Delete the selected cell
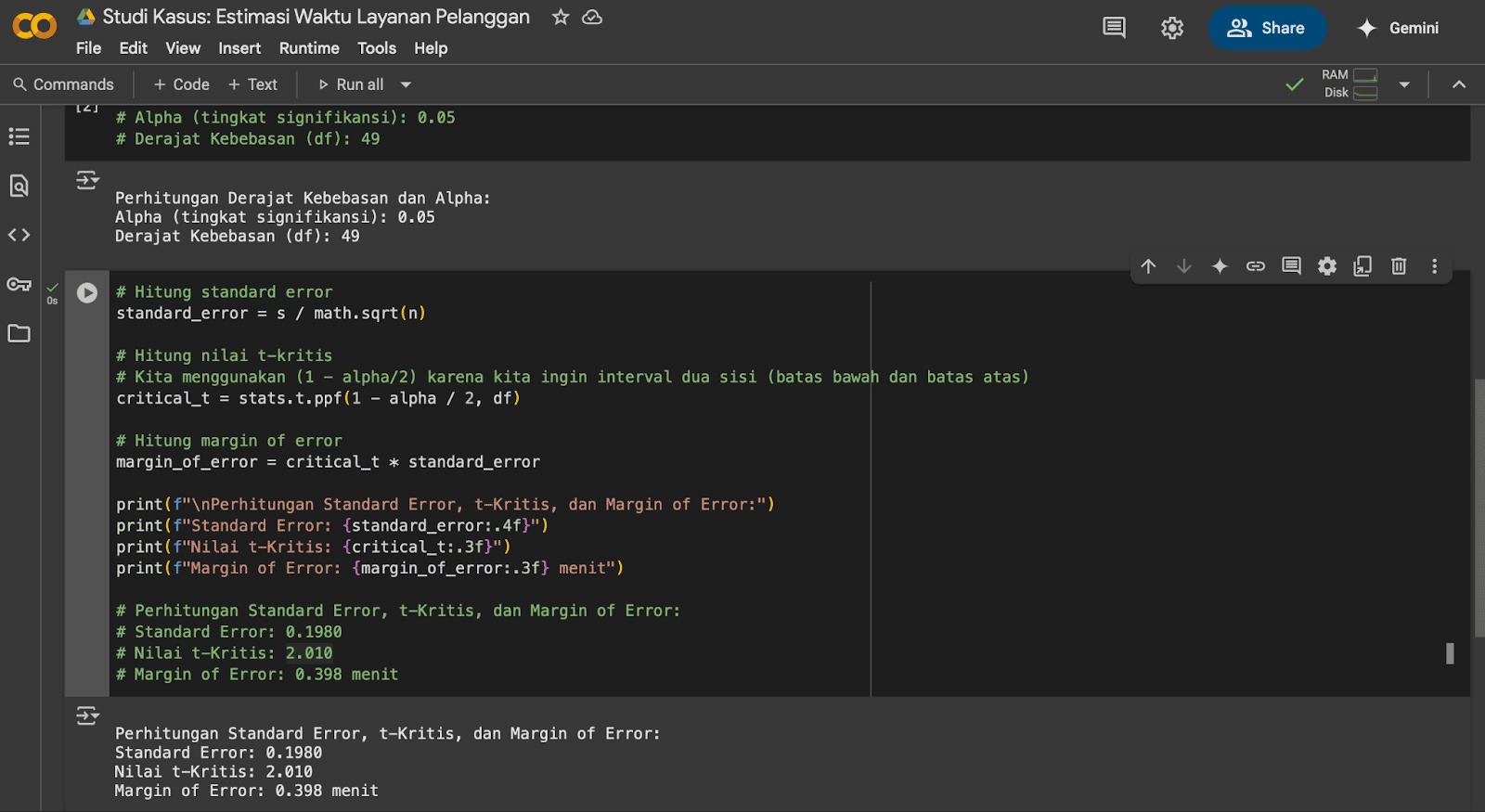This screenshot has width=1485, height=812. [x=1399, y=267]
